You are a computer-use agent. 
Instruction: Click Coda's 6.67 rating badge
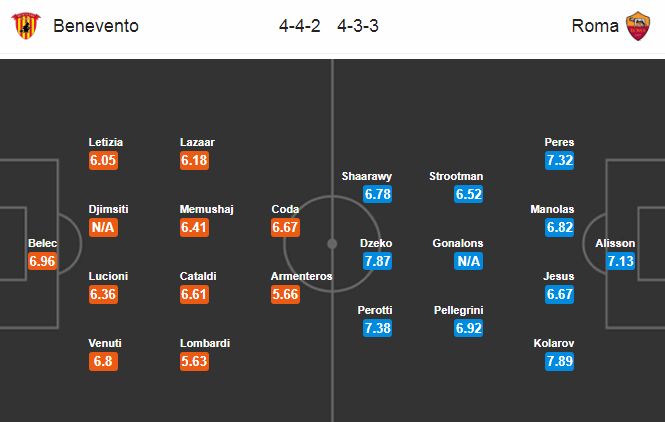point(285,227)
